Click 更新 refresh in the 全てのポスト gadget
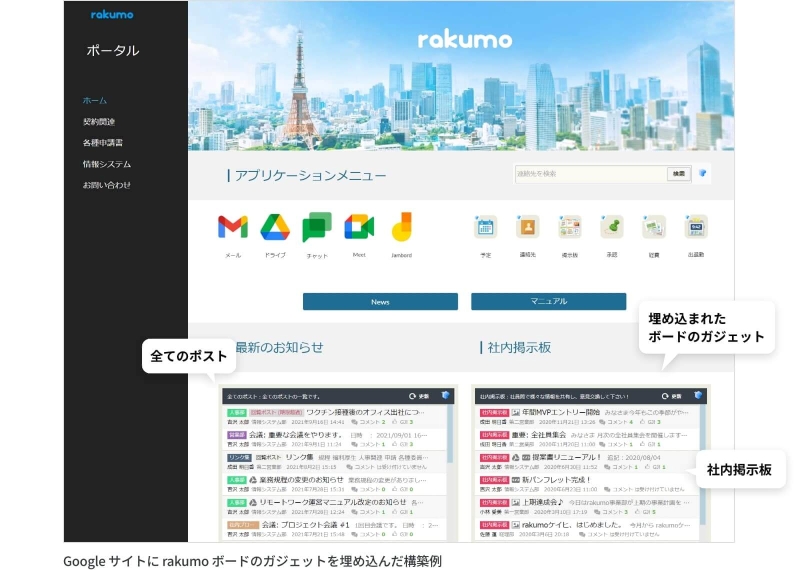 pos(420,396)
